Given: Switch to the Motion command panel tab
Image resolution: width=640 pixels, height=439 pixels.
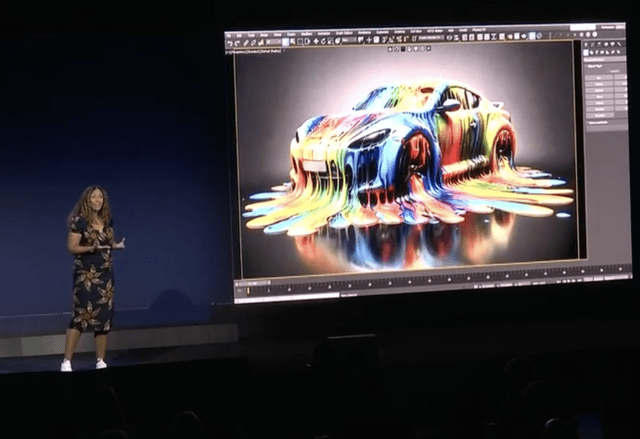Looking at the screenshot, I should coord(606,44).
